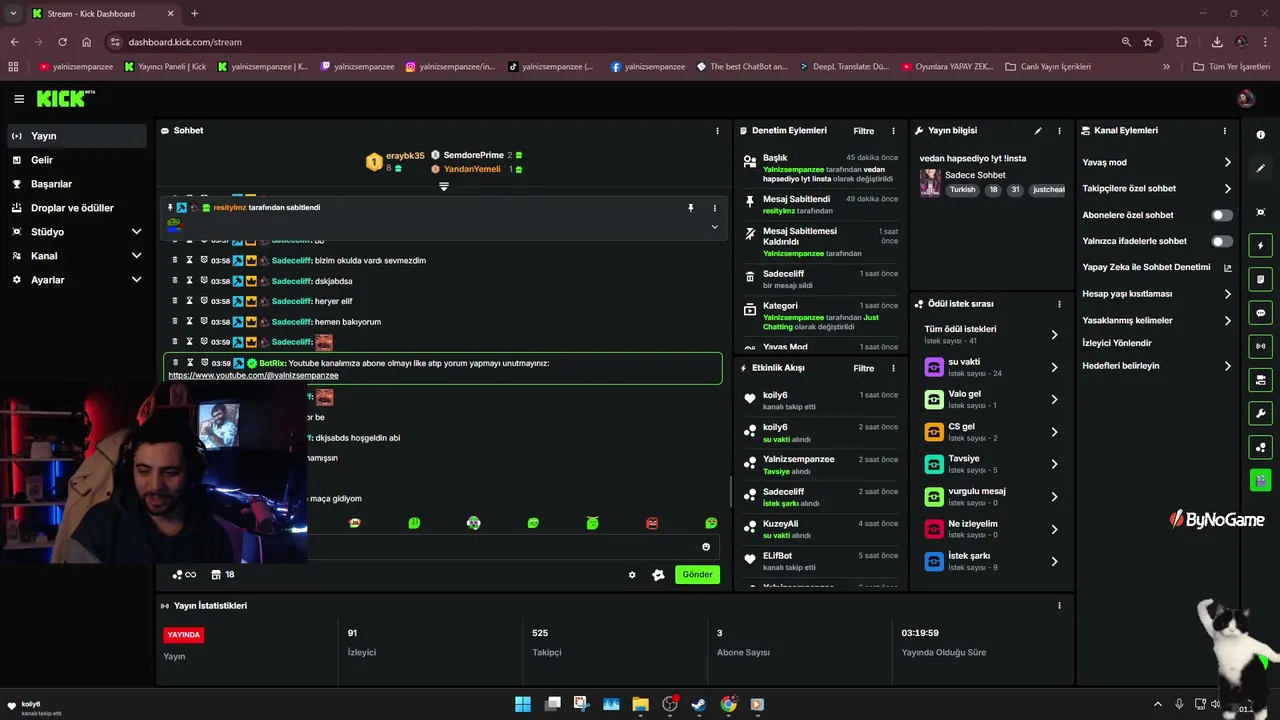Image resolution: width=1280 pixels, height=720 pixels.
Task: Filter the Denetim Eylemleri list
Action: (x=863, y=131)
